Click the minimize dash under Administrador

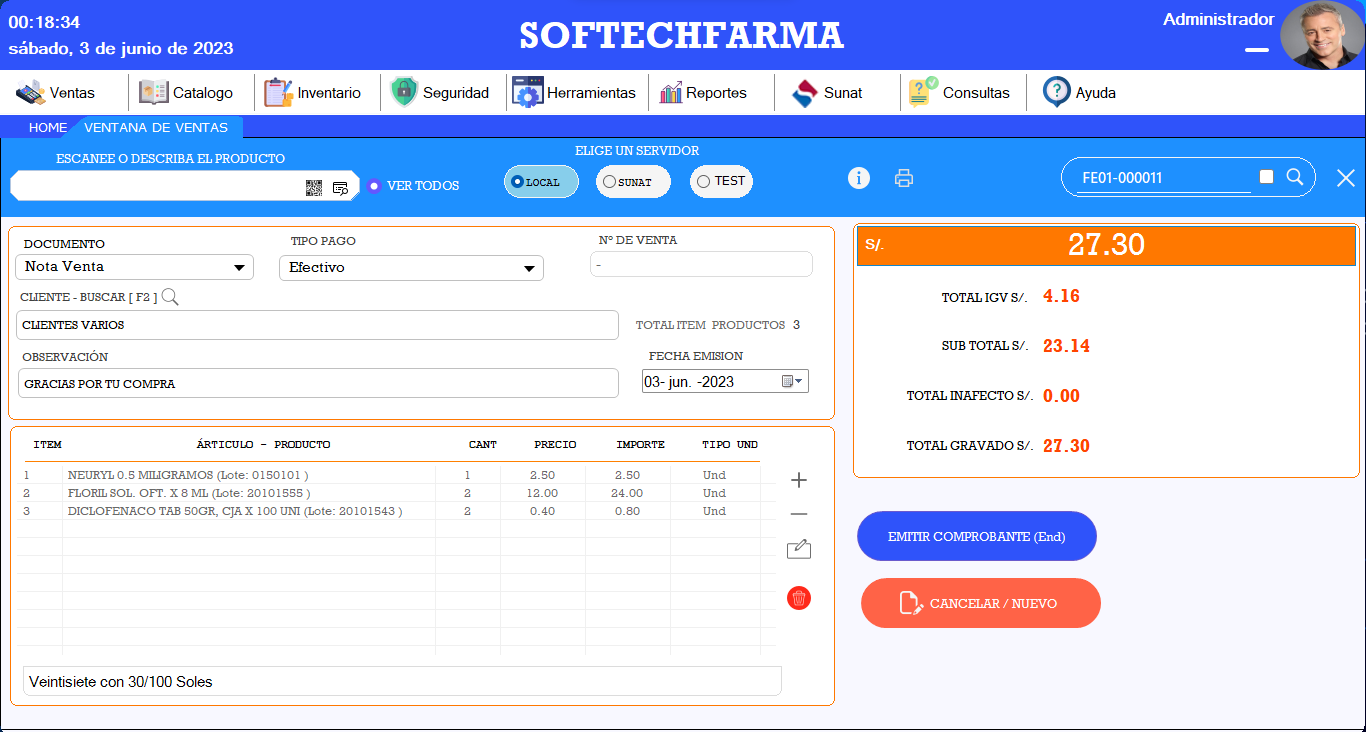pyautogui.click(x=1257, y=50)
